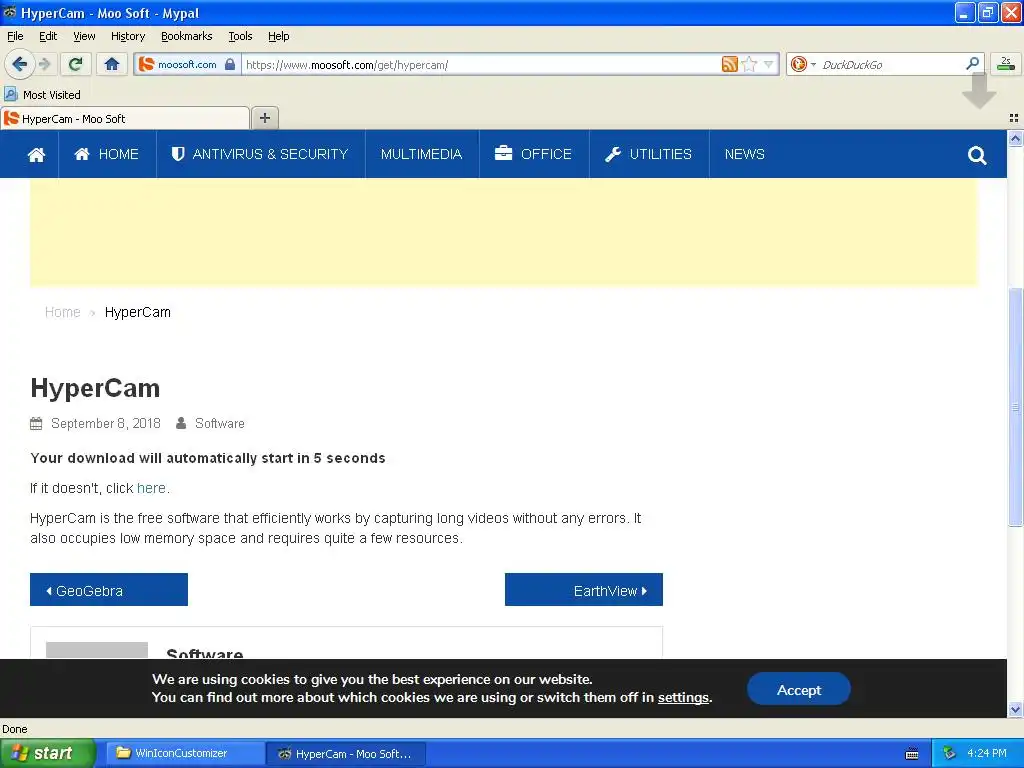Open the File menu

[15, 36]
